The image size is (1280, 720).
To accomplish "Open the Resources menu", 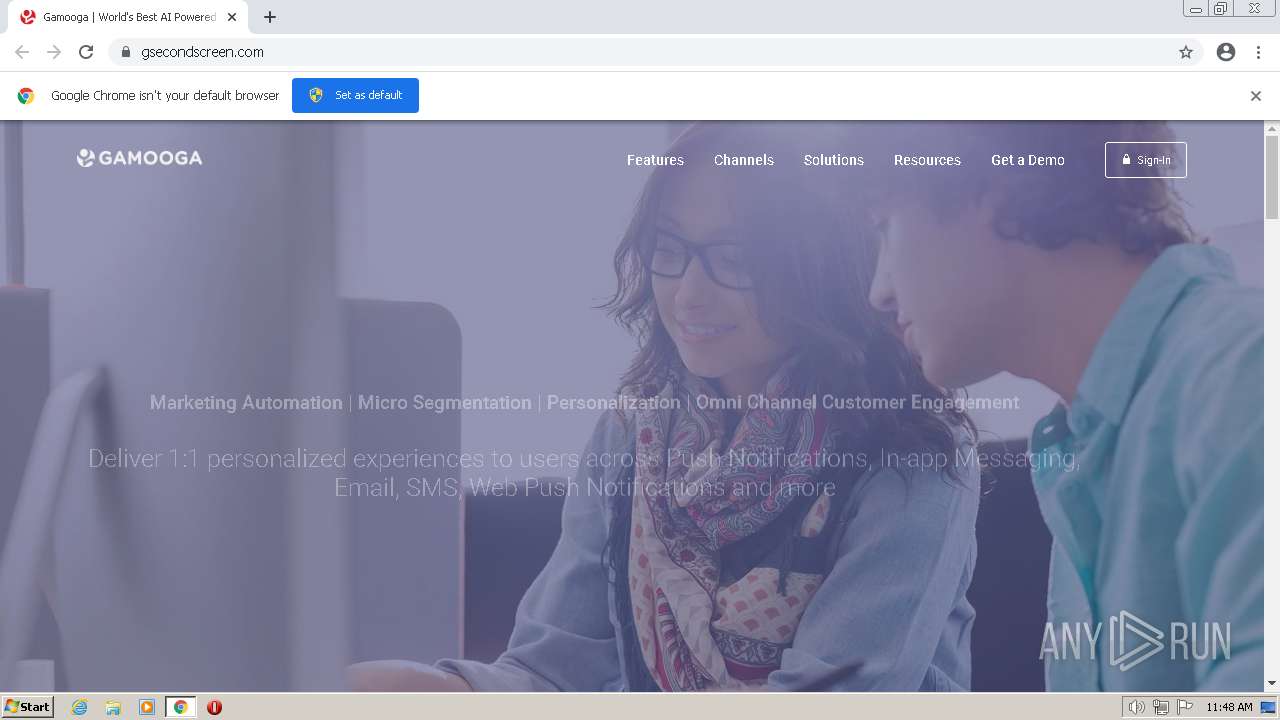I will click(927, 160).
